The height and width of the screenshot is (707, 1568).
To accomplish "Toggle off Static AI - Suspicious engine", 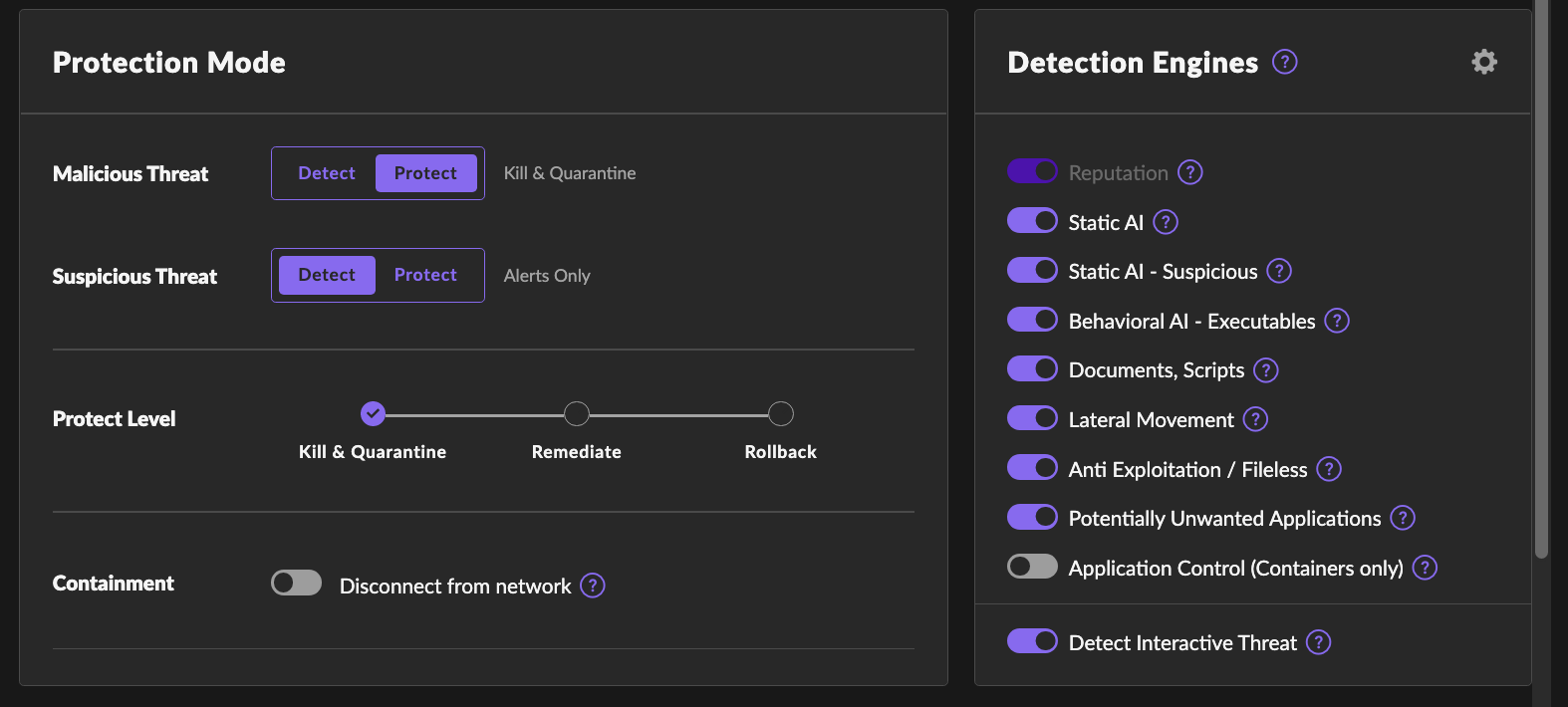I will (1032, 271).
